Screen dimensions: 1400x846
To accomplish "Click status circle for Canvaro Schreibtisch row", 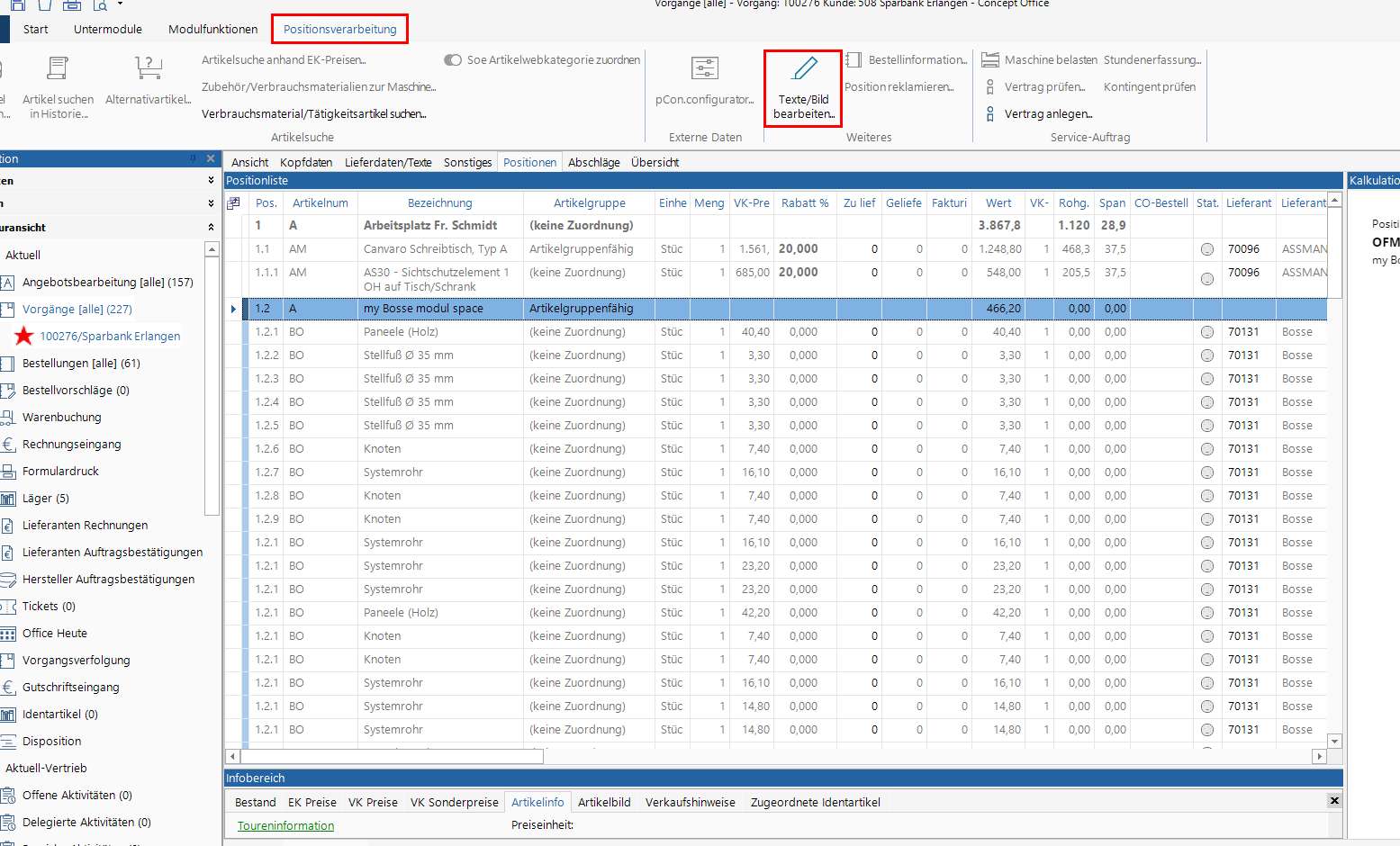I will tap(1207, 249).
